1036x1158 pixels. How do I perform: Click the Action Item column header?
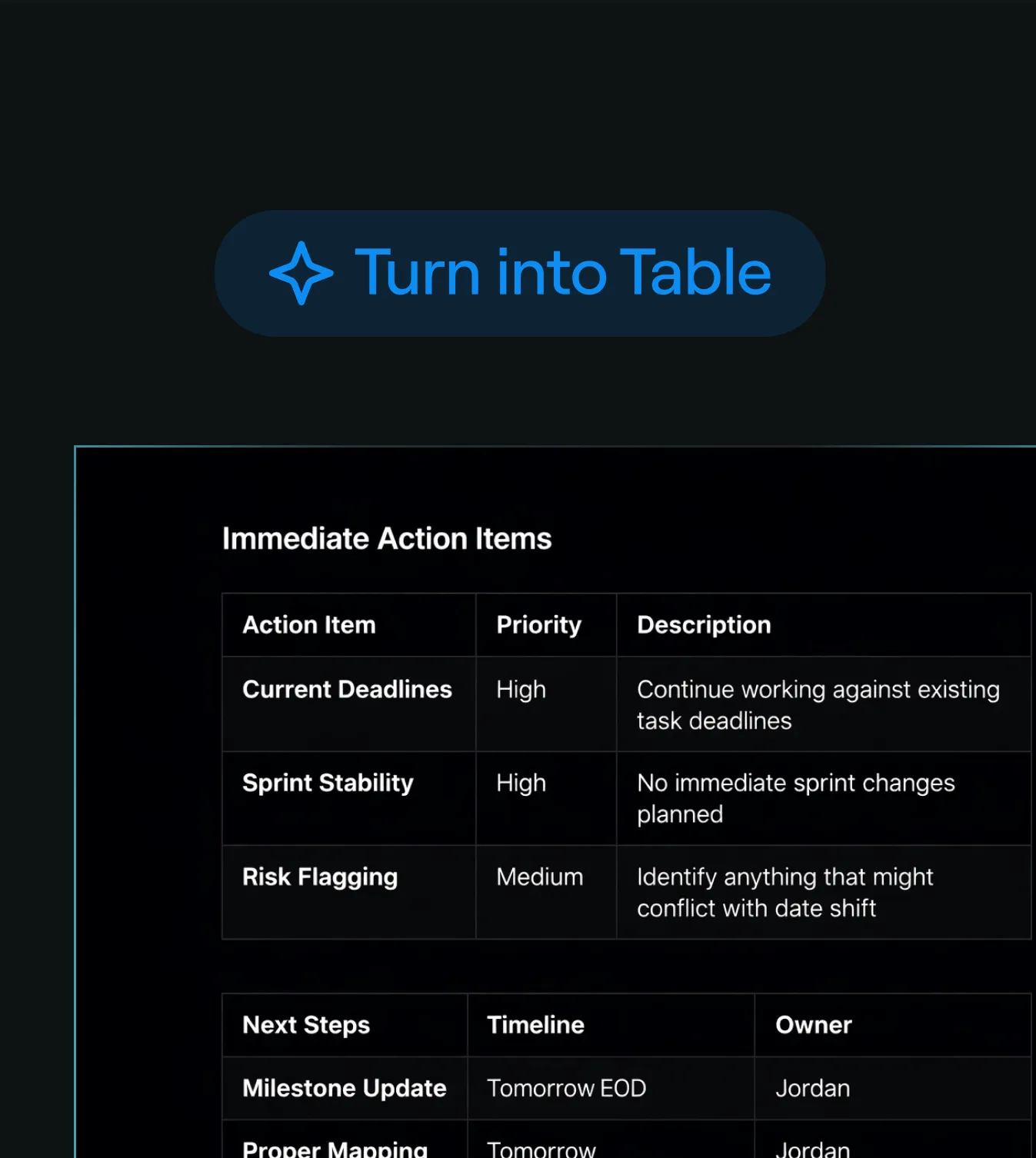(349, 625)
